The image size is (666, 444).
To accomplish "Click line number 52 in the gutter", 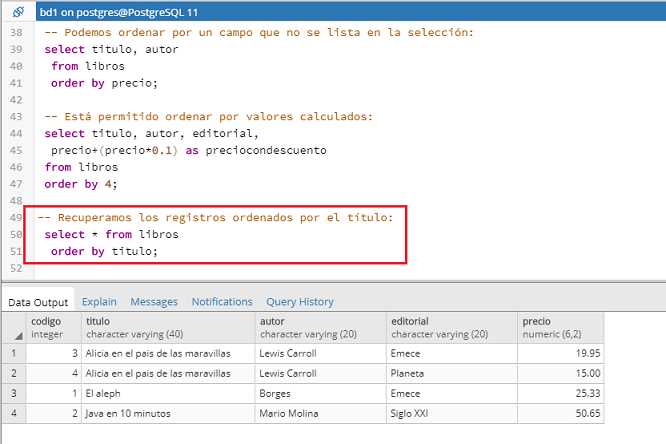I will (x=16, y=268).
